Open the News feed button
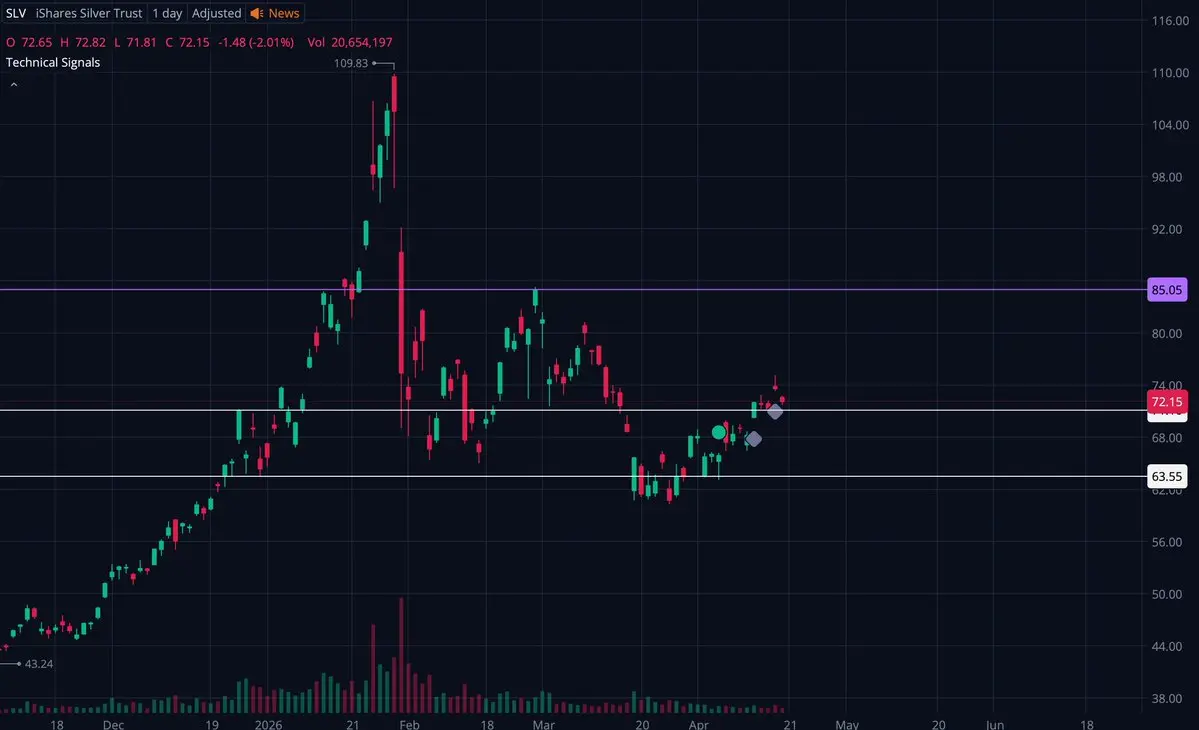Image resolution: width=1199 pixels, height=730 pixels. [275, 13]
